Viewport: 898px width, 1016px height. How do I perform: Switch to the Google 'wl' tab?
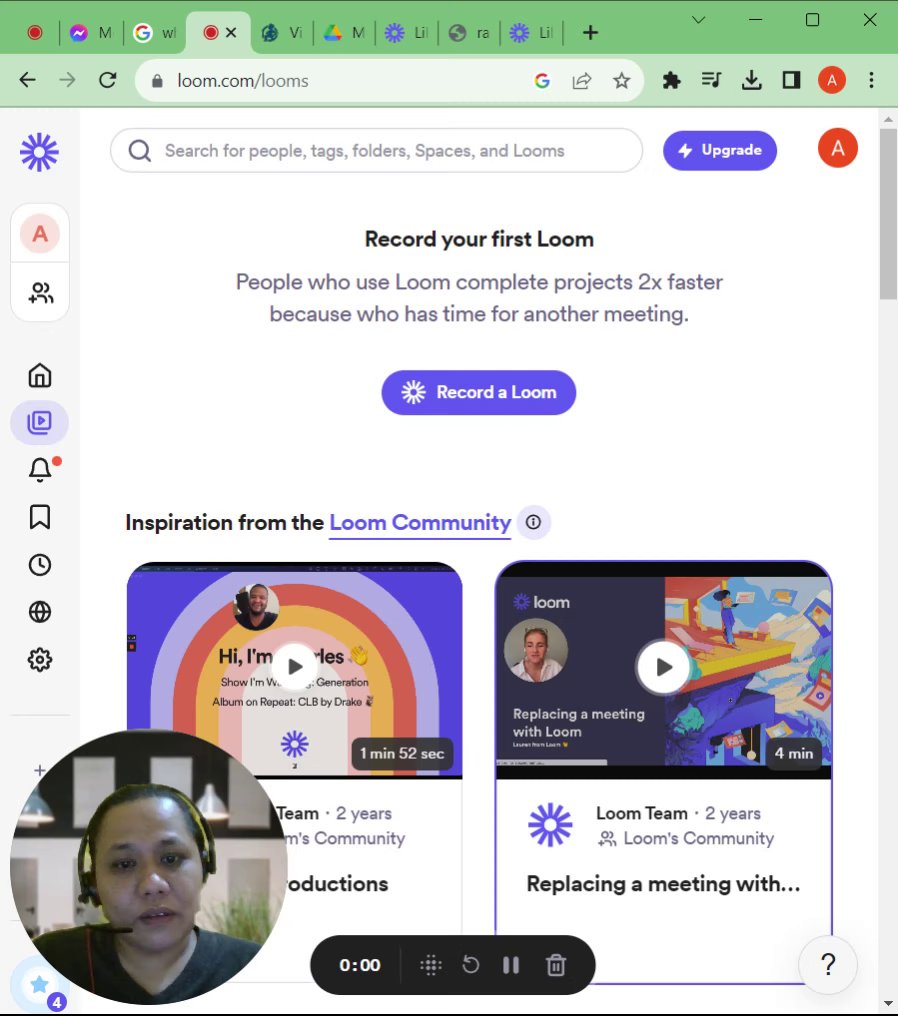pyautogui.click(x=155, y=32)
